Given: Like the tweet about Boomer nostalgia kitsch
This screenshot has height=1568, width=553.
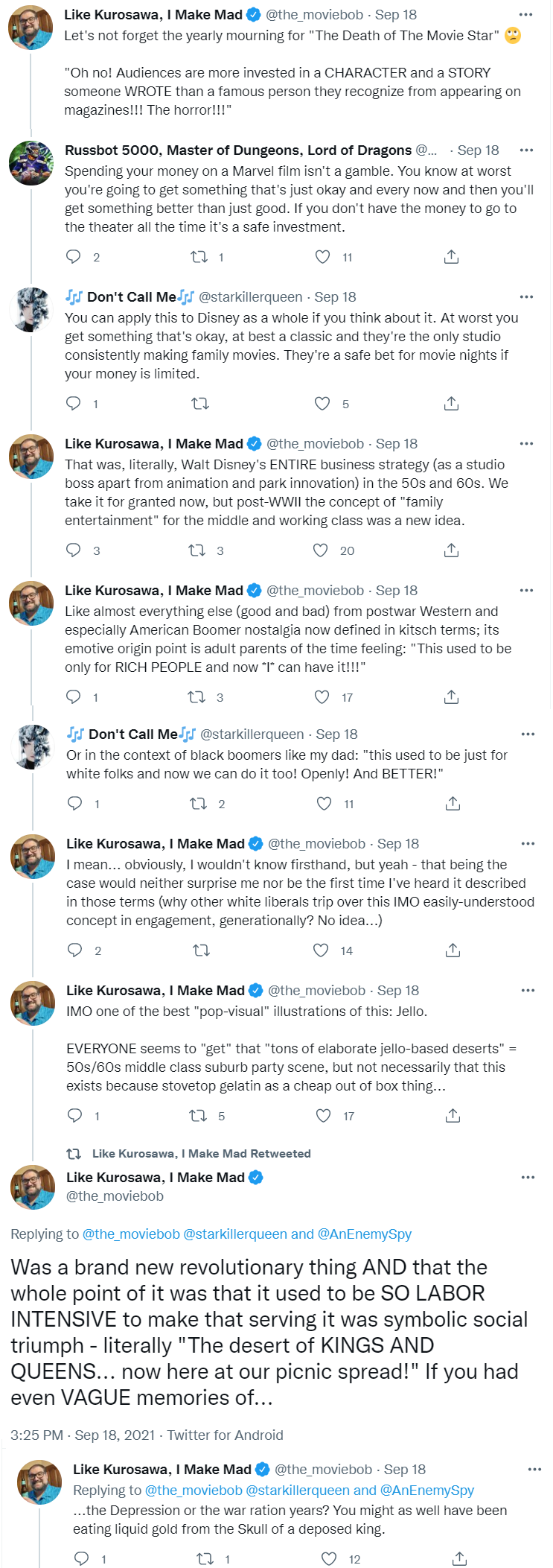Looking at the screenshot, I should click(x=322, y=697).
